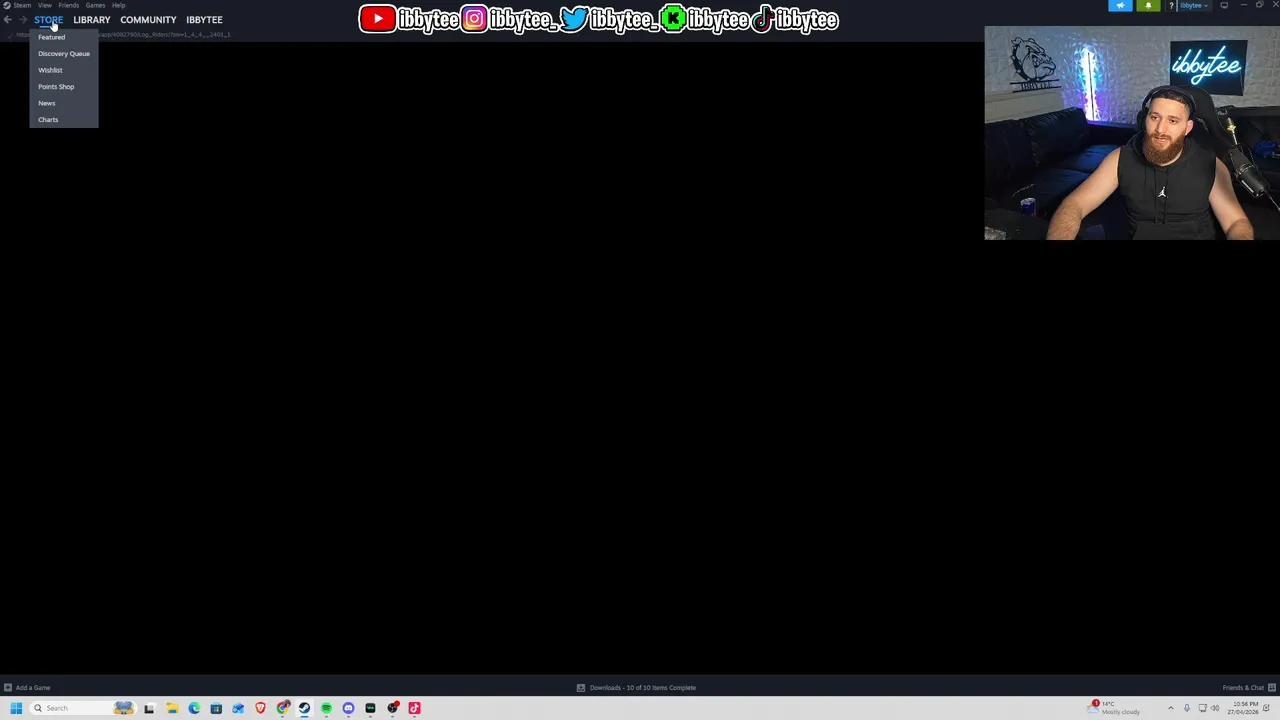
Task: Click the microphone tray icon
Action: pos(1187,708)
